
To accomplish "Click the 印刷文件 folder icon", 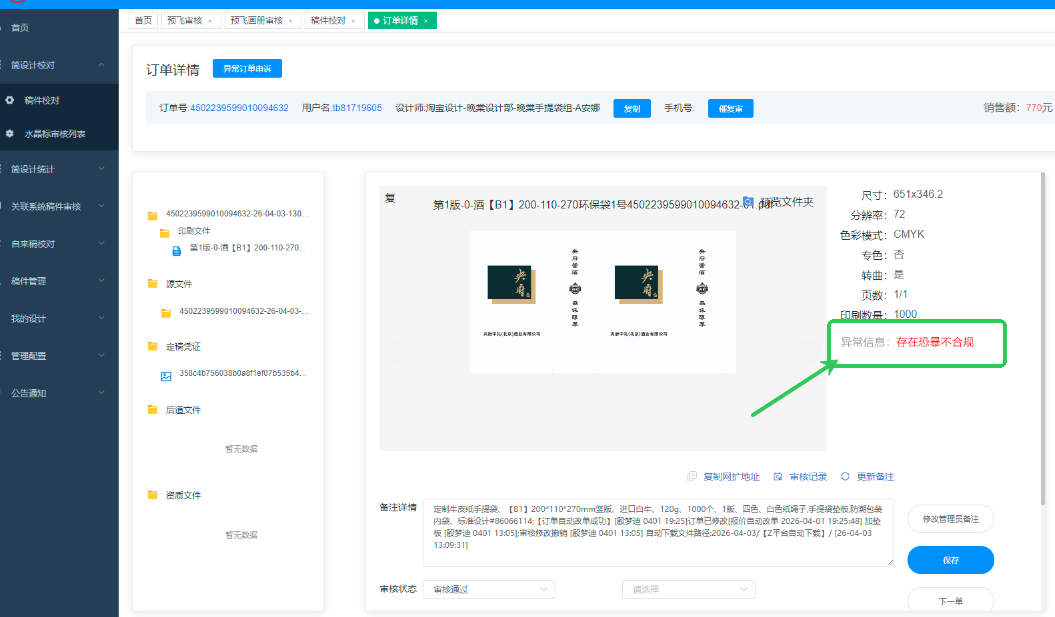I will 165,233.
